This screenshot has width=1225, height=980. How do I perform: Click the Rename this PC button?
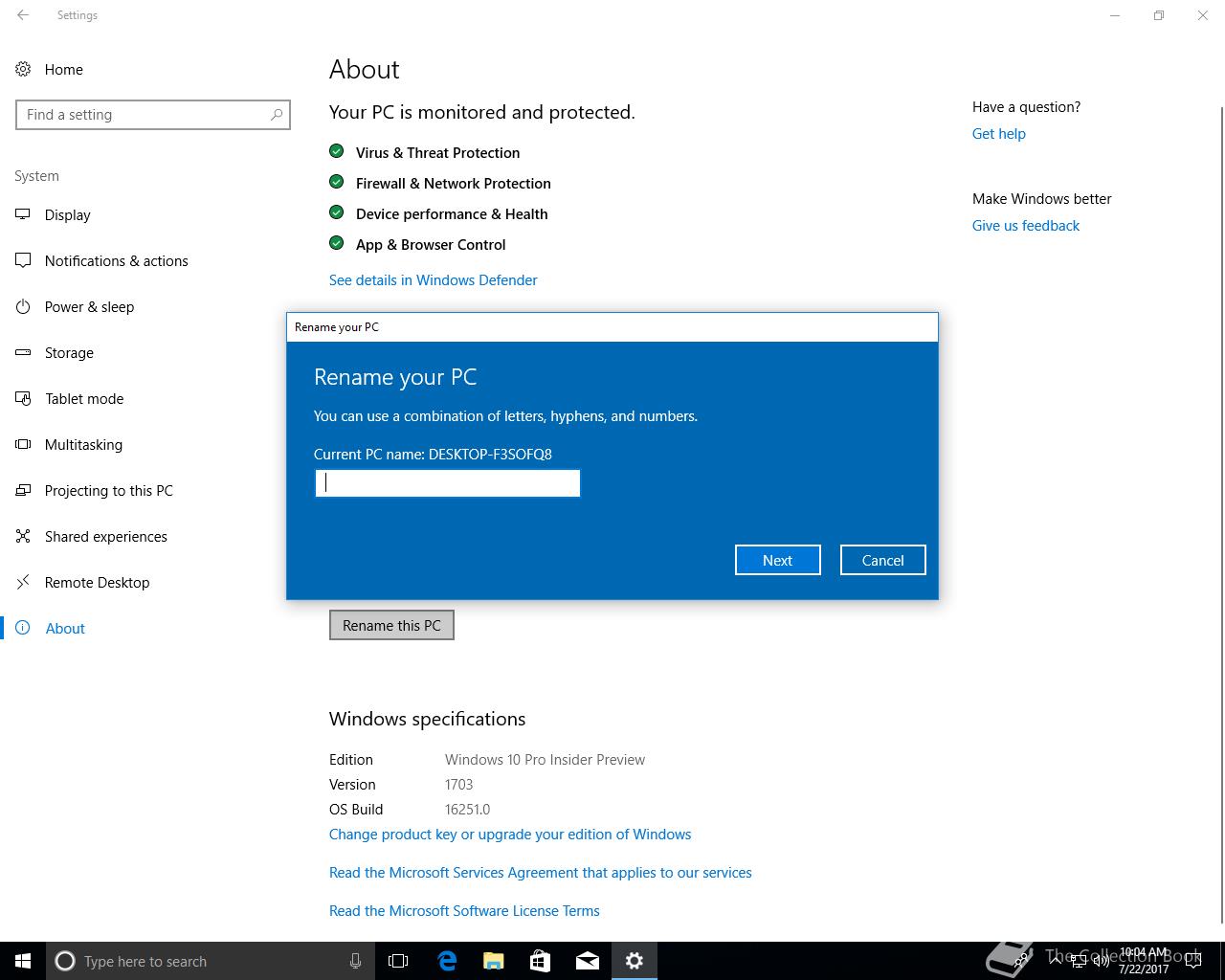click(x=391, y=625)
